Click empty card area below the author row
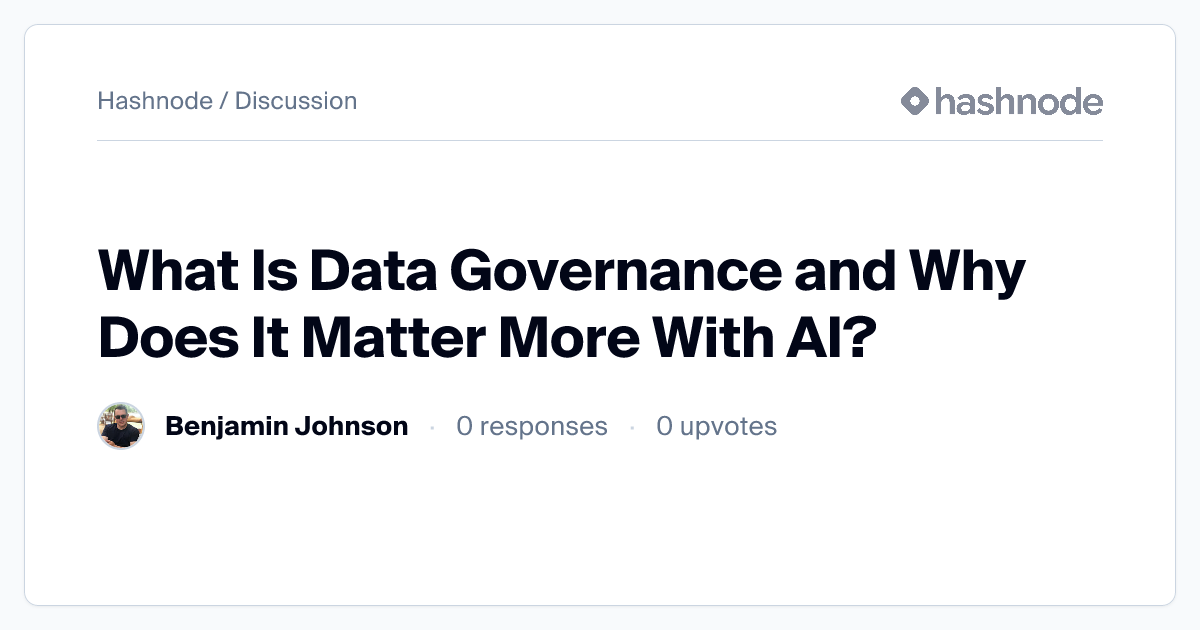Screen dimensions: 1200x630 [600, 530]
